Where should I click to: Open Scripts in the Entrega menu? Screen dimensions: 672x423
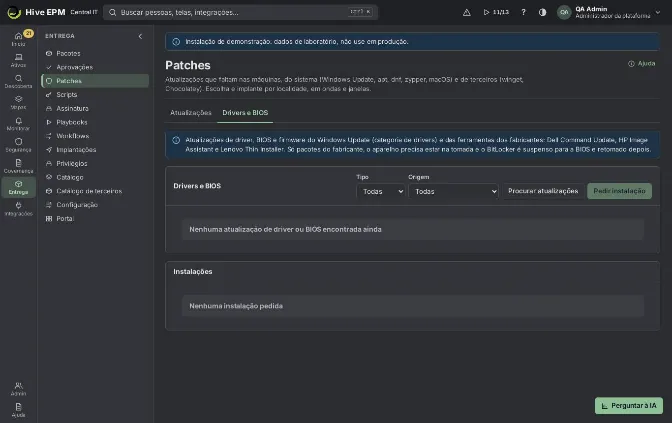click(x=95, y=95)
